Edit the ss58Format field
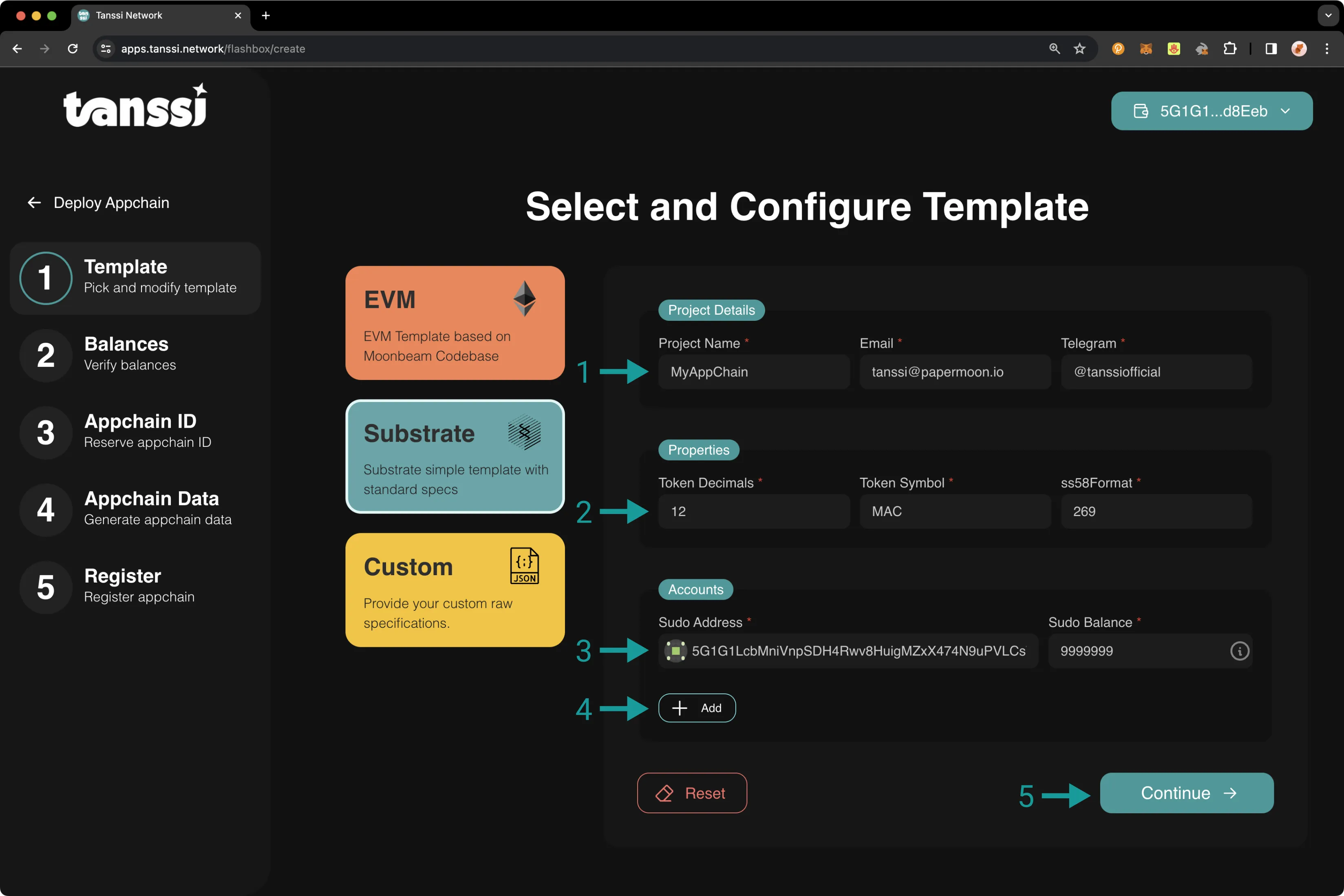The image size is (1344, 896). point(1156,512)
